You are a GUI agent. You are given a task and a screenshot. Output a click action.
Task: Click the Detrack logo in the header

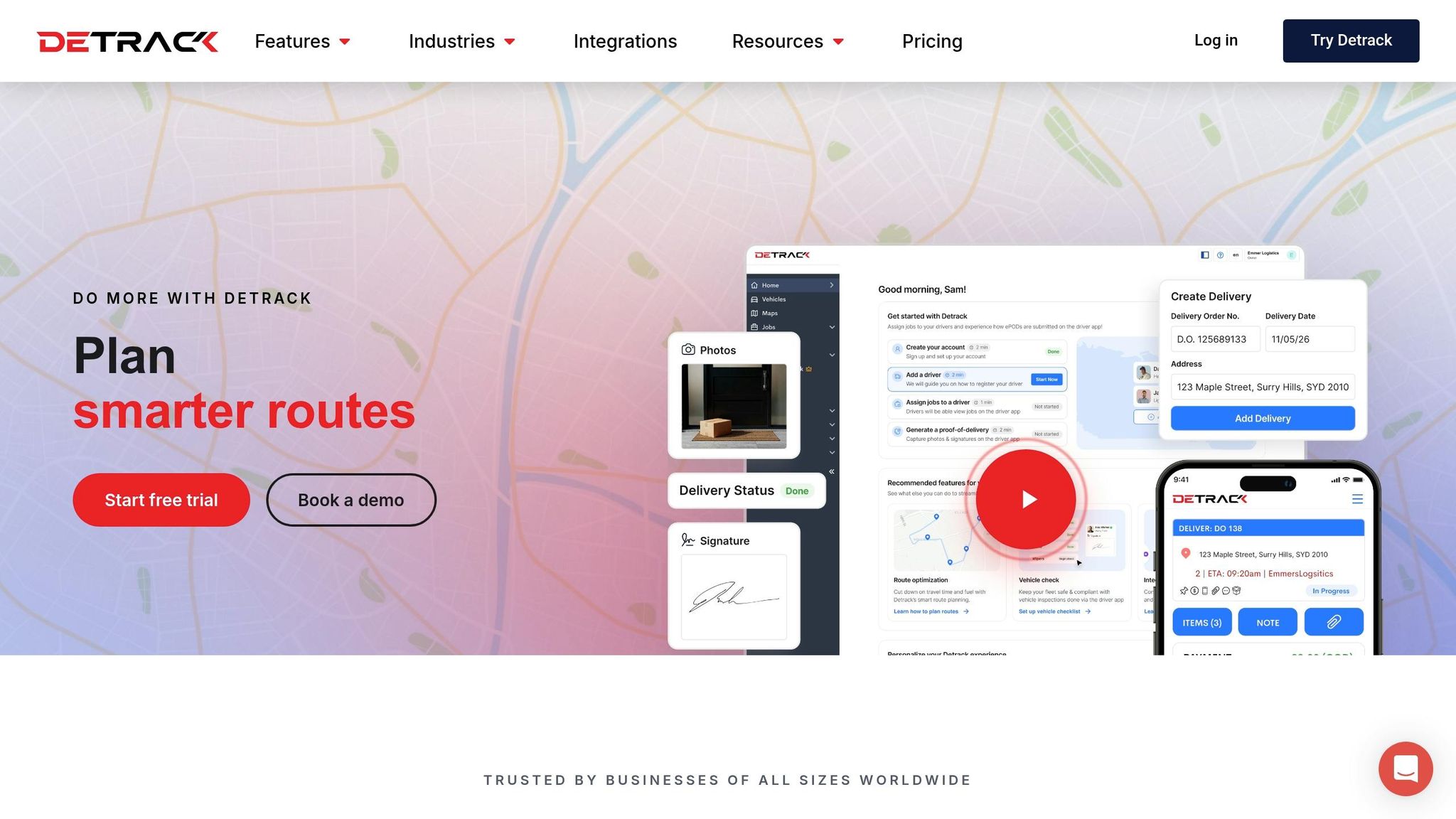click(x=127, y=41)
